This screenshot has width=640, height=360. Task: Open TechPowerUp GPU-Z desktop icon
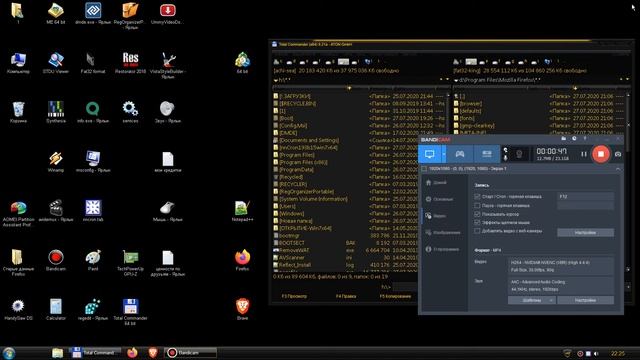(130, 263)
